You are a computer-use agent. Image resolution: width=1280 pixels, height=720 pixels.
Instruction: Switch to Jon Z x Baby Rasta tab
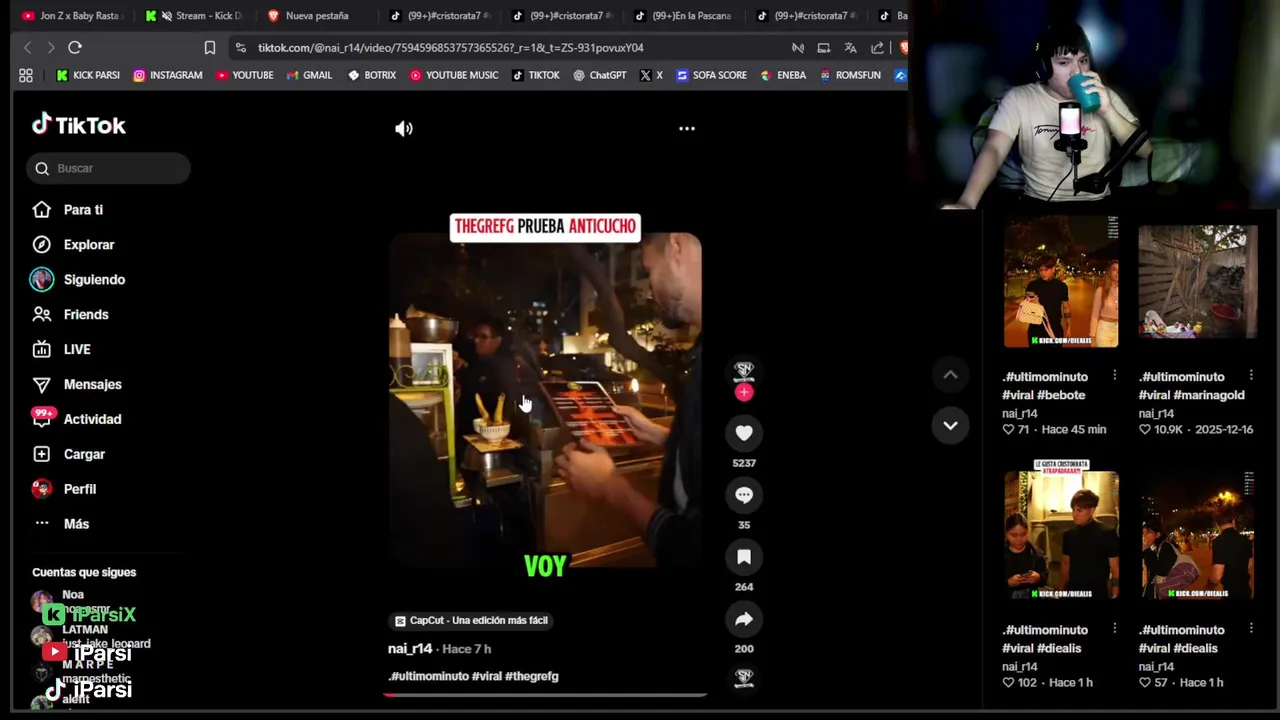point(74,15)
